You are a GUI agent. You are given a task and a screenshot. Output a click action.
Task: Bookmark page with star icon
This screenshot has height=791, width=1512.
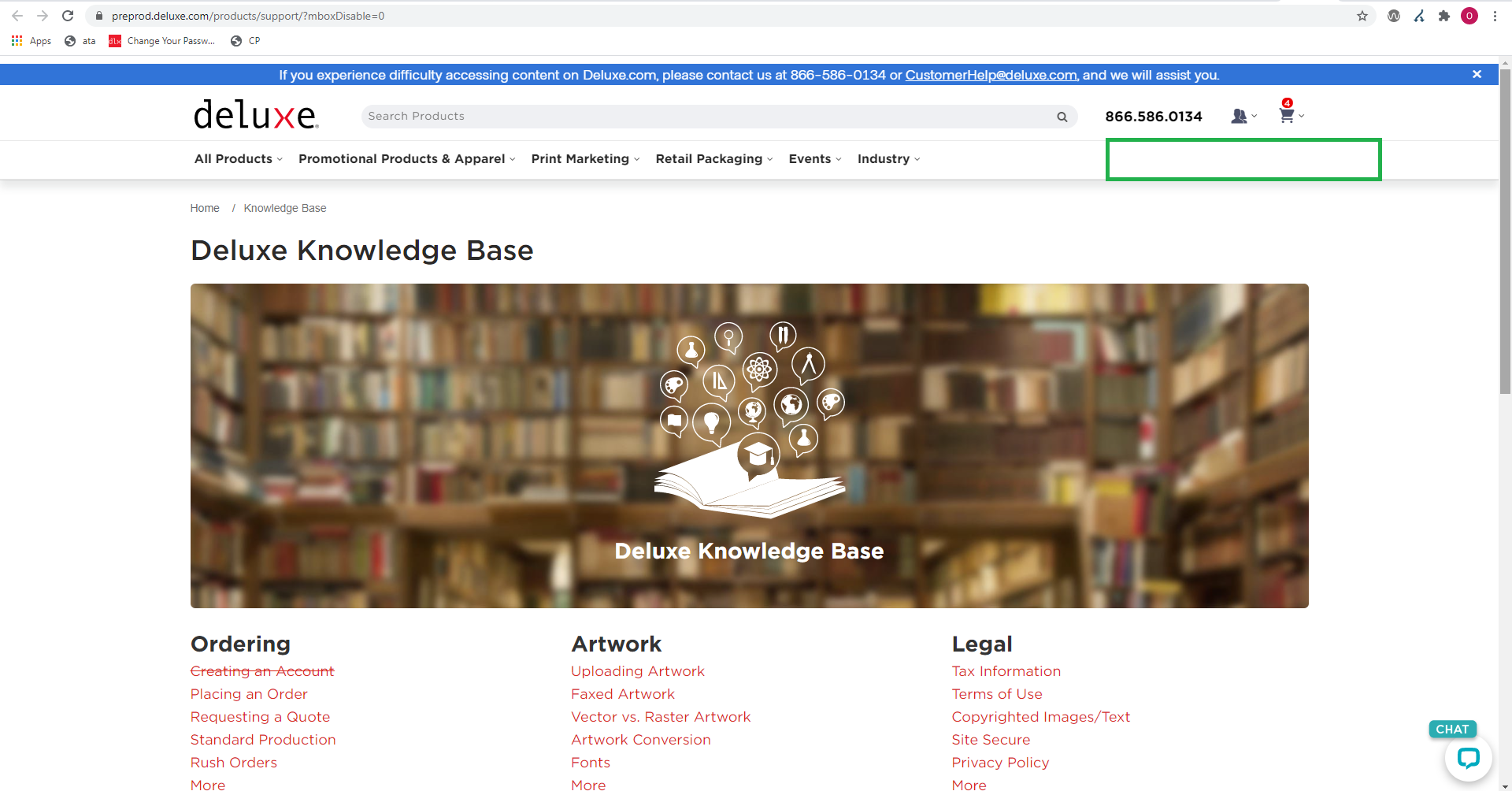point(1362,16)
